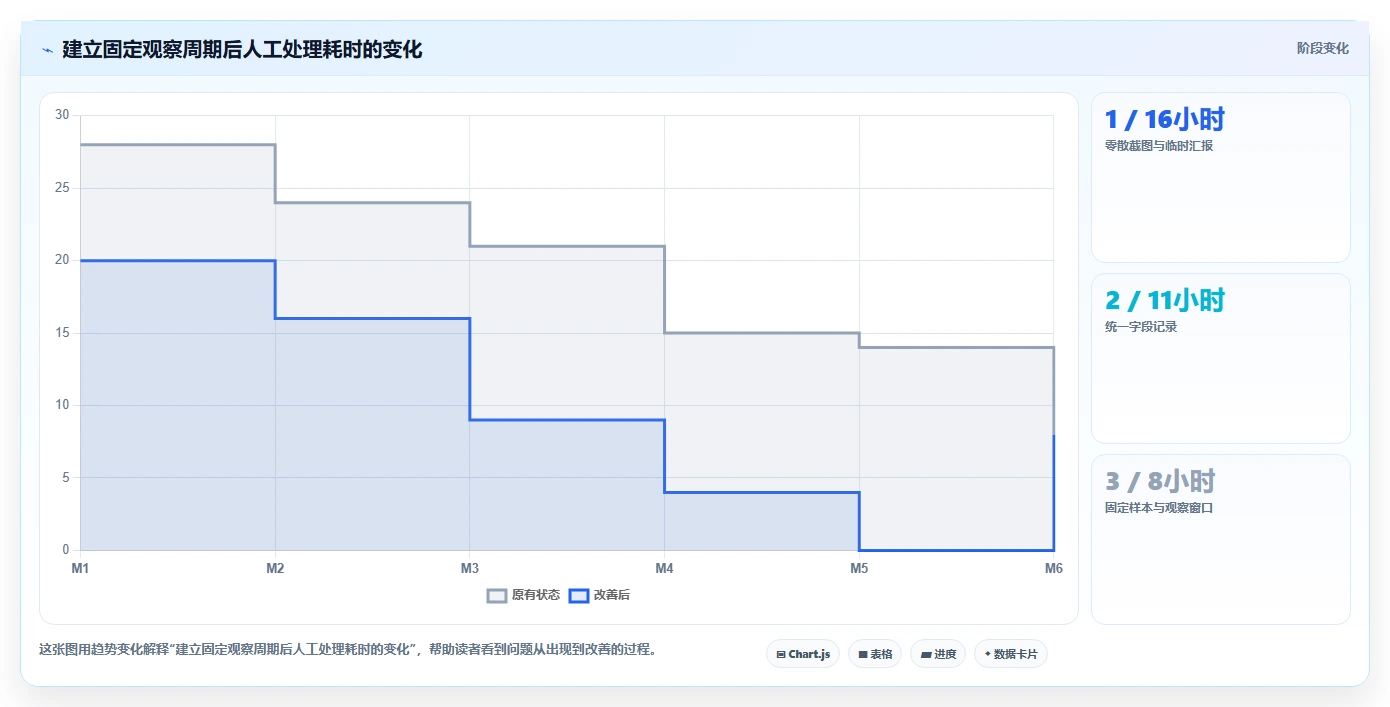Click the caption sentence starting with 这张图用趋势变化解释

click(349, 649)
